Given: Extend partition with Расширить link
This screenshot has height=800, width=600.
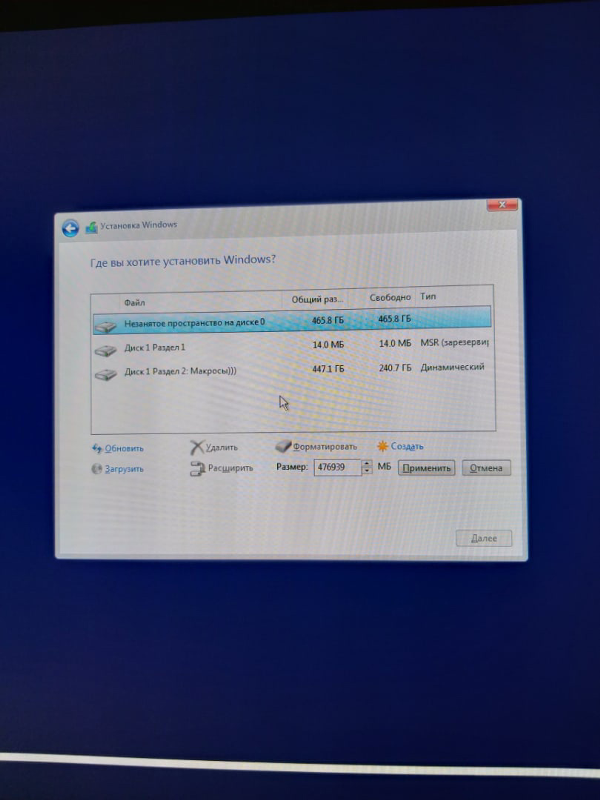Looking at the screenshot, I should tap(230, 468).
